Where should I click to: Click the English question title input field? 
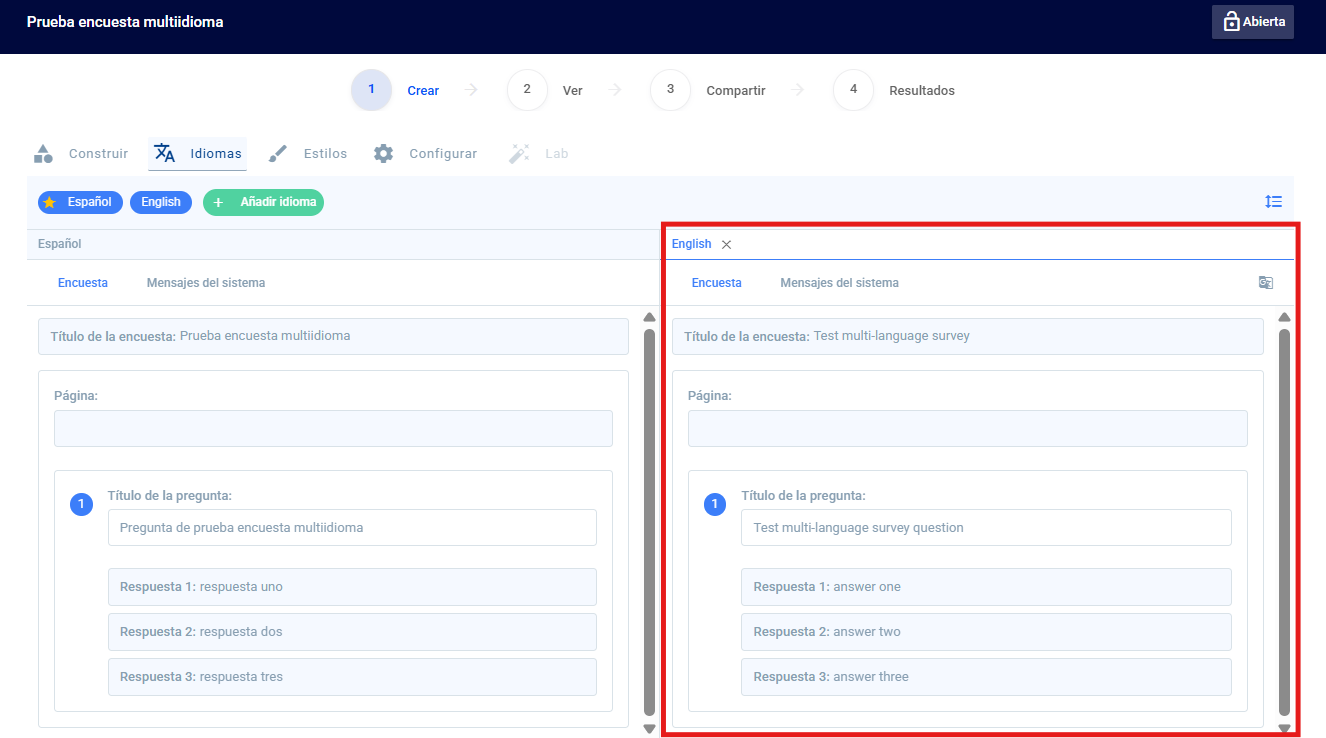click(986, 528)
